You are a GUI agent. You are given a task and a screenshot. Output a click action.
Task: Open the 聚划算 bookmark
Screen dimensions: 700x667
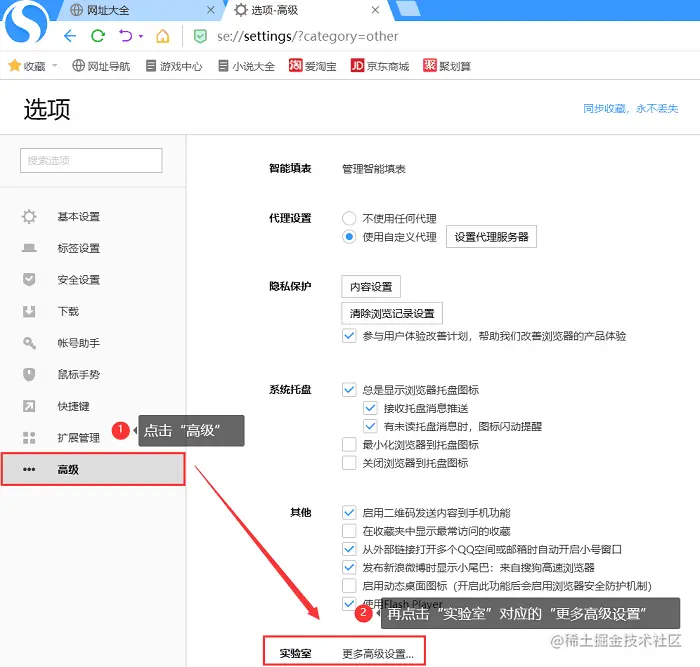pyautogui.click(x=447, y=66)
